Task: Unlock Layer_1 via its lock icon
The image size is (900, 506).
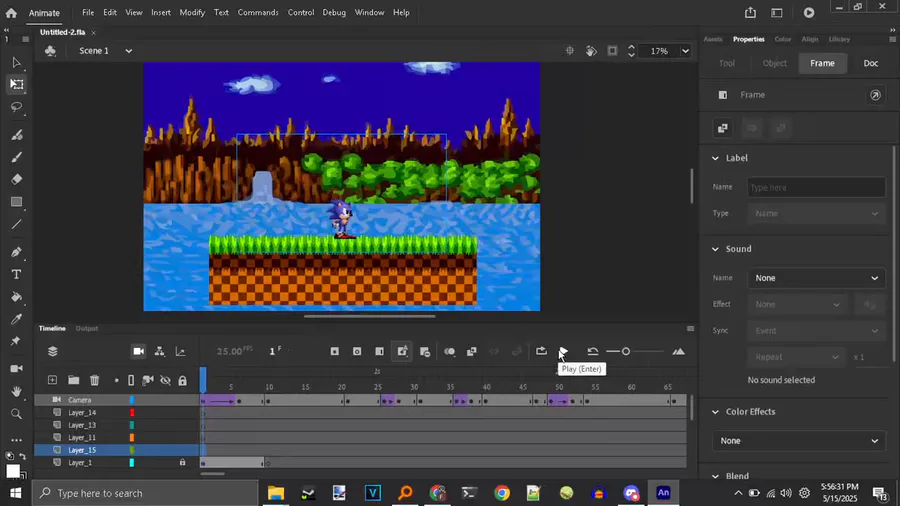Action: click(x=183, y=462)
